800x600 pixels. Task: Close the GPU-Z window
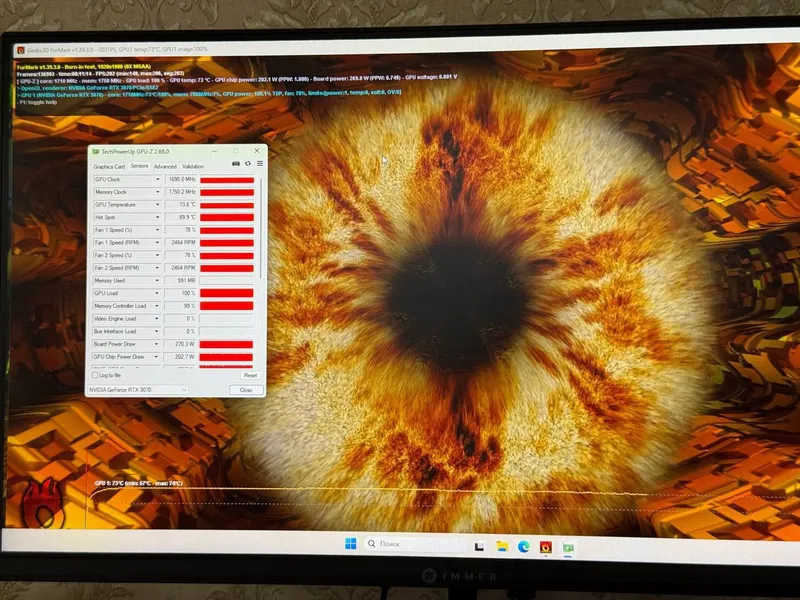(x=257, y=151)
